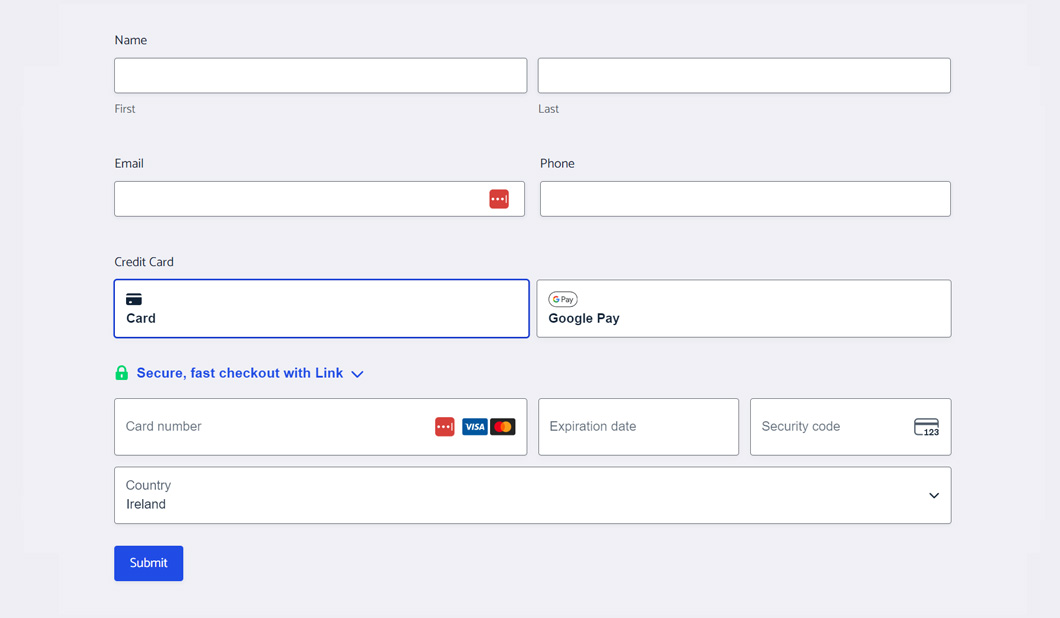
Task: Click the Country dropdown arrow
Action: click(934, 496)
